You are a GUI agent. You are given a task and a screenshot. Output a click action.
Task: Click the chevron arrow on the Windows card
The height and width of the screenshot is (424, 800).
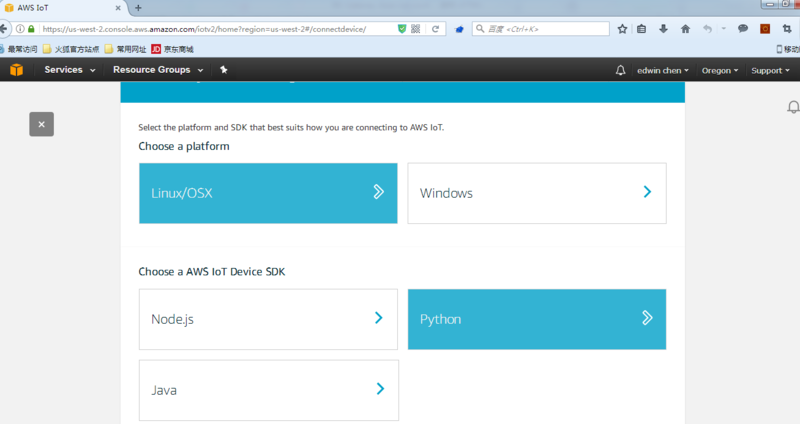pyautogui.click(x=647, y=192)
